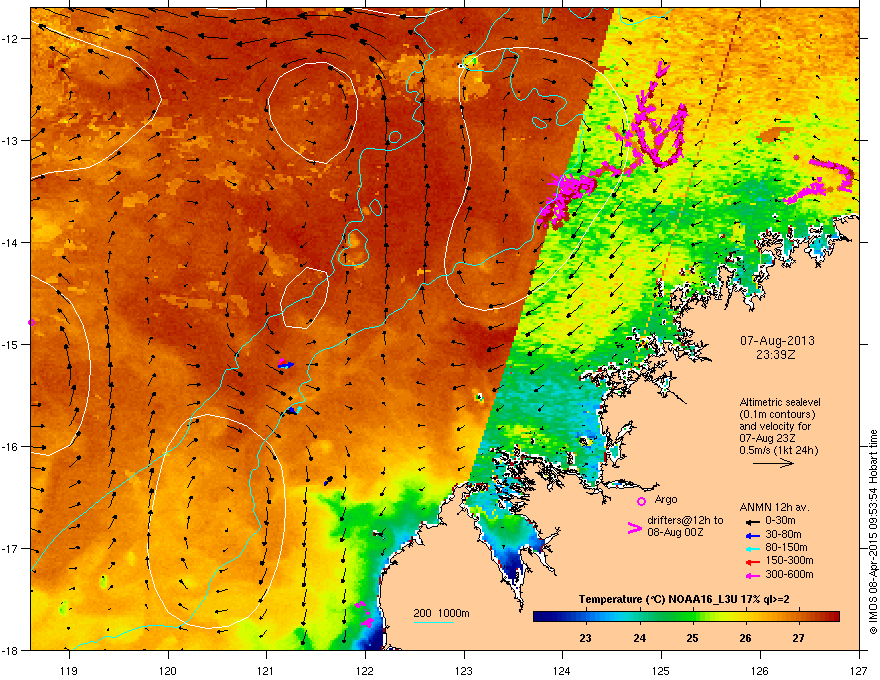Click the Argo circle symbol in legend

(x=641, y=501)
